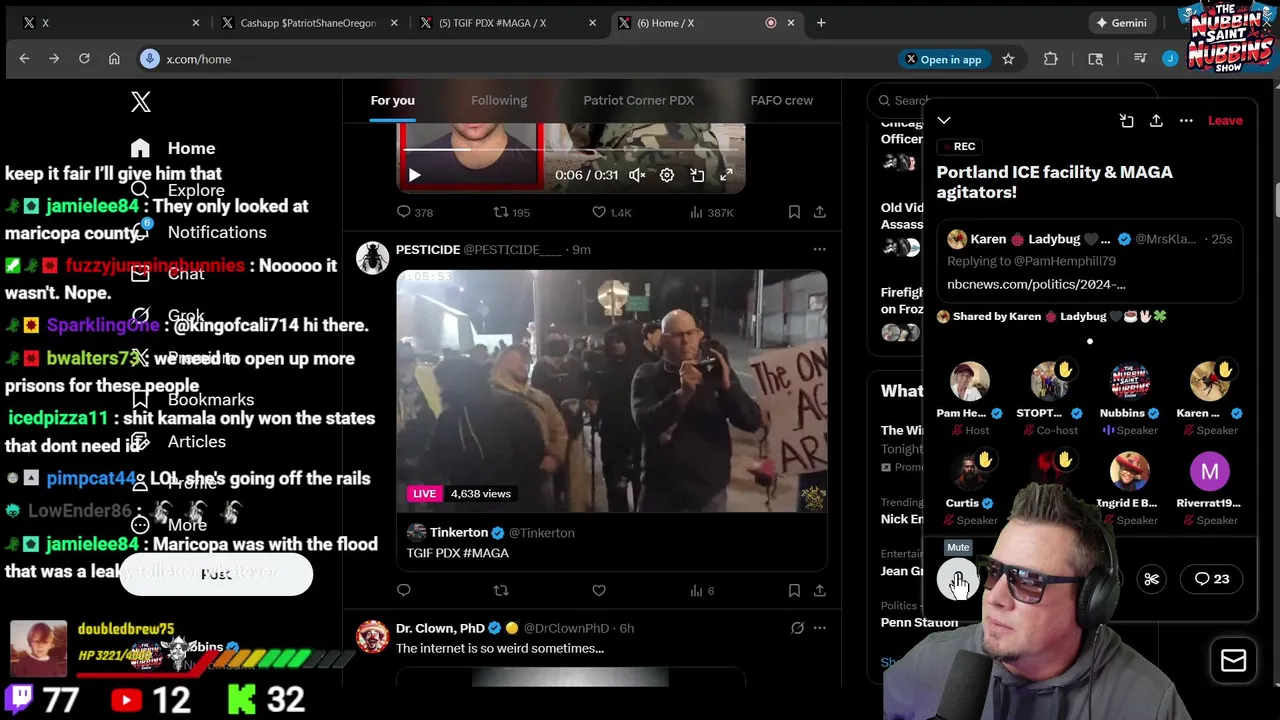Open the PESTICIDE post more options menu
1280x720 pixels.
point(819,249)
